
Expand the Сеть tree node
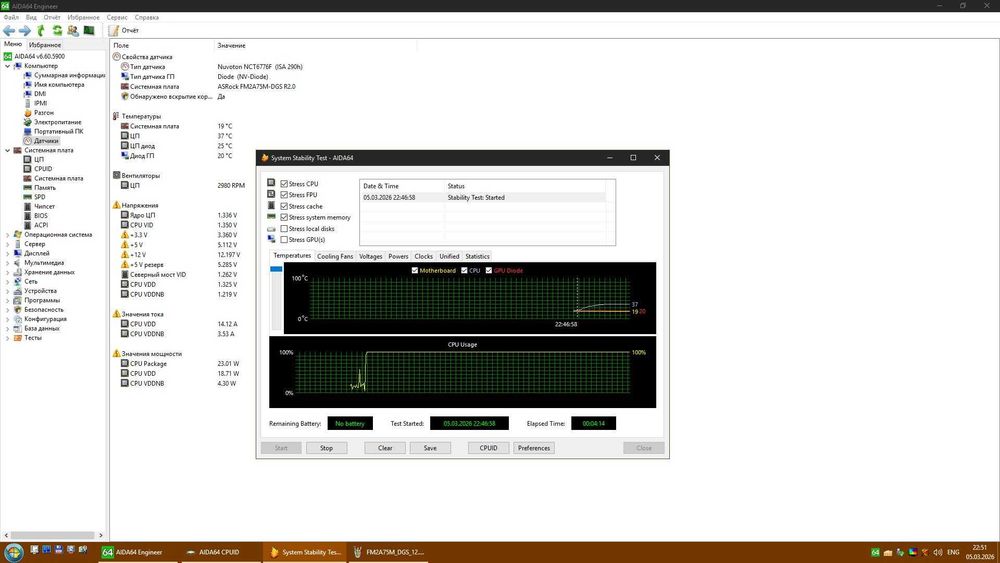pos(8,281)
